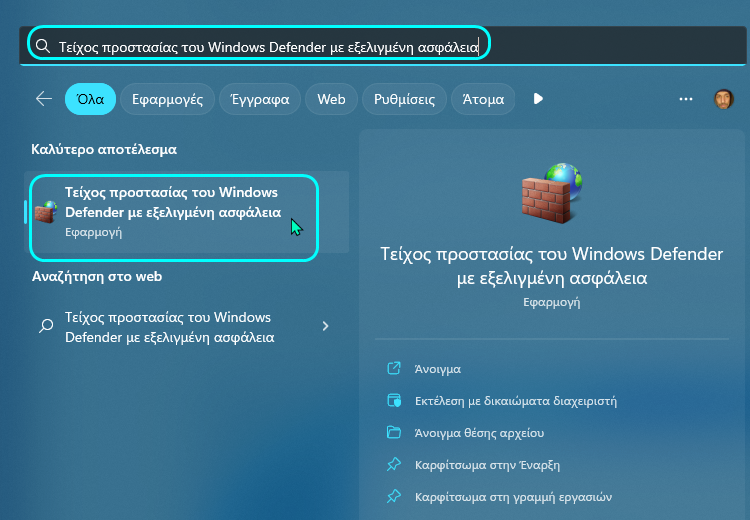Choose Άνοιγμα θέσης αρχείου
The width and height of the screenshot is (750, 520).
click(x=479, y=433)
